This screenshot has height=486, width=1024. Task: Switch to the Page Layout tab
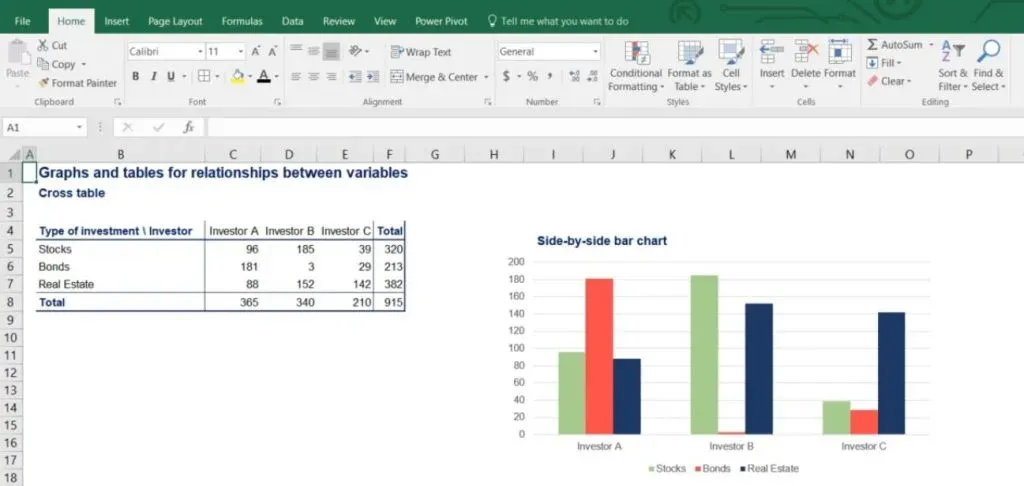click(x=174, y=21)
